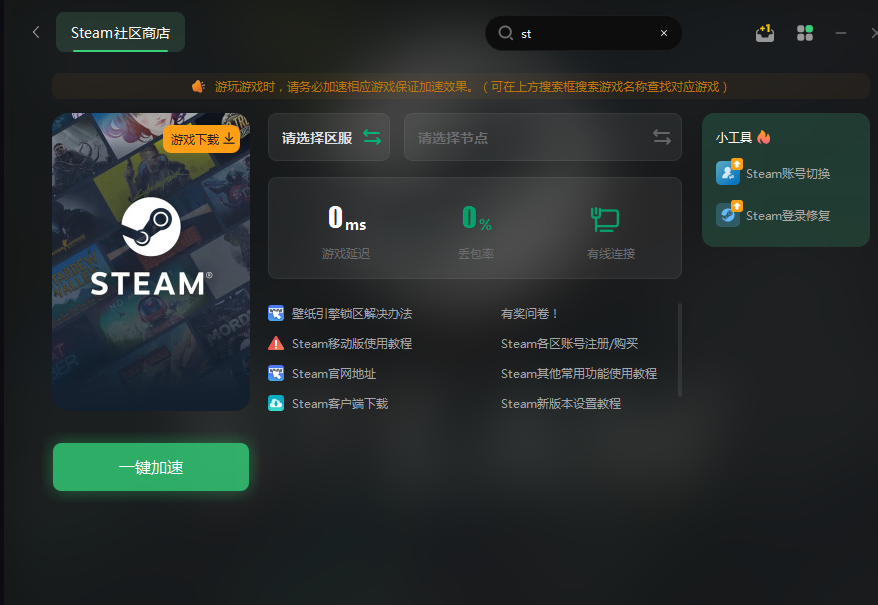Click the 小工具 flame icon
This screenshot has width=878, height=605.
(764, 137)
